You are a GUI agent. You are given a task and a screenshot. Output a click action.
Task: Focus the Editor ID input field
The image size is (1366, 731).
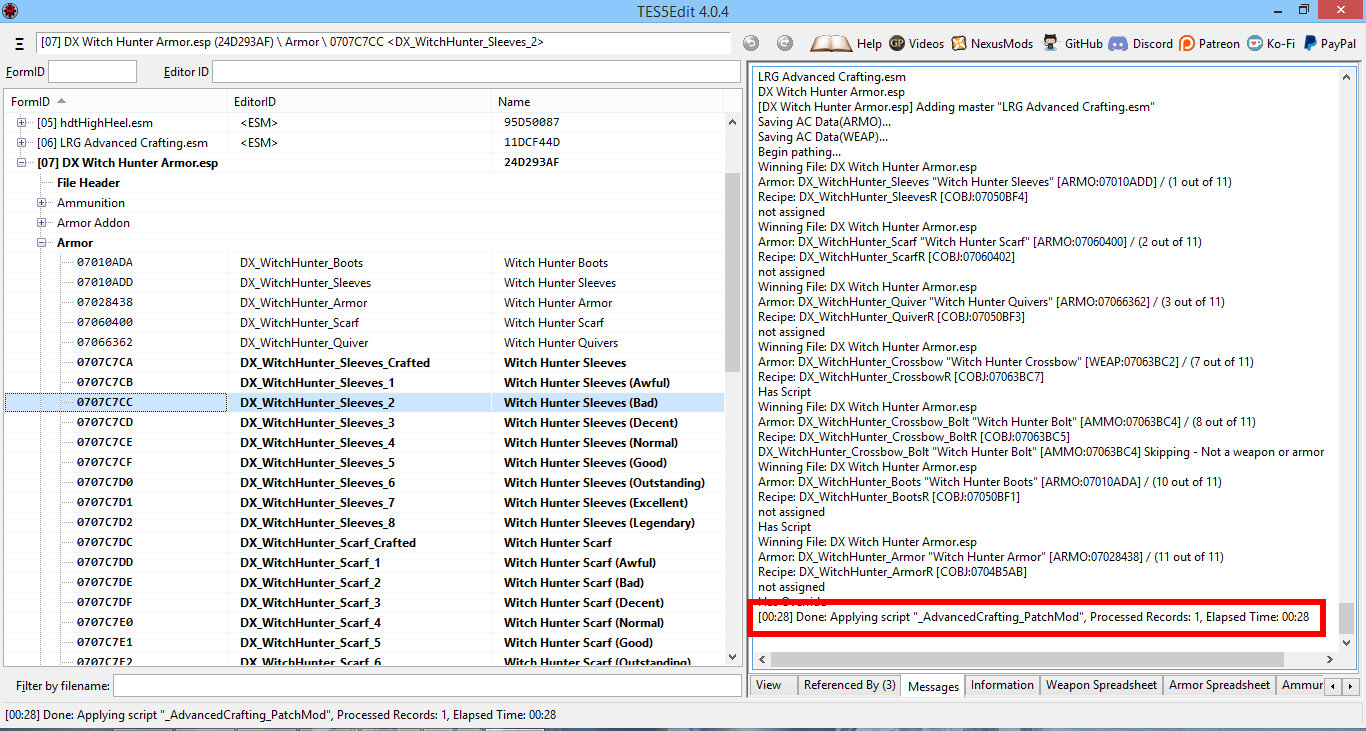point(476,72)
